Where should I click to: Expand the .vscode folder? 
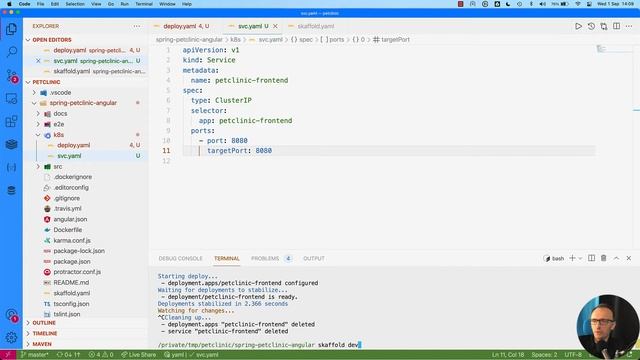[x=34, y=93]
